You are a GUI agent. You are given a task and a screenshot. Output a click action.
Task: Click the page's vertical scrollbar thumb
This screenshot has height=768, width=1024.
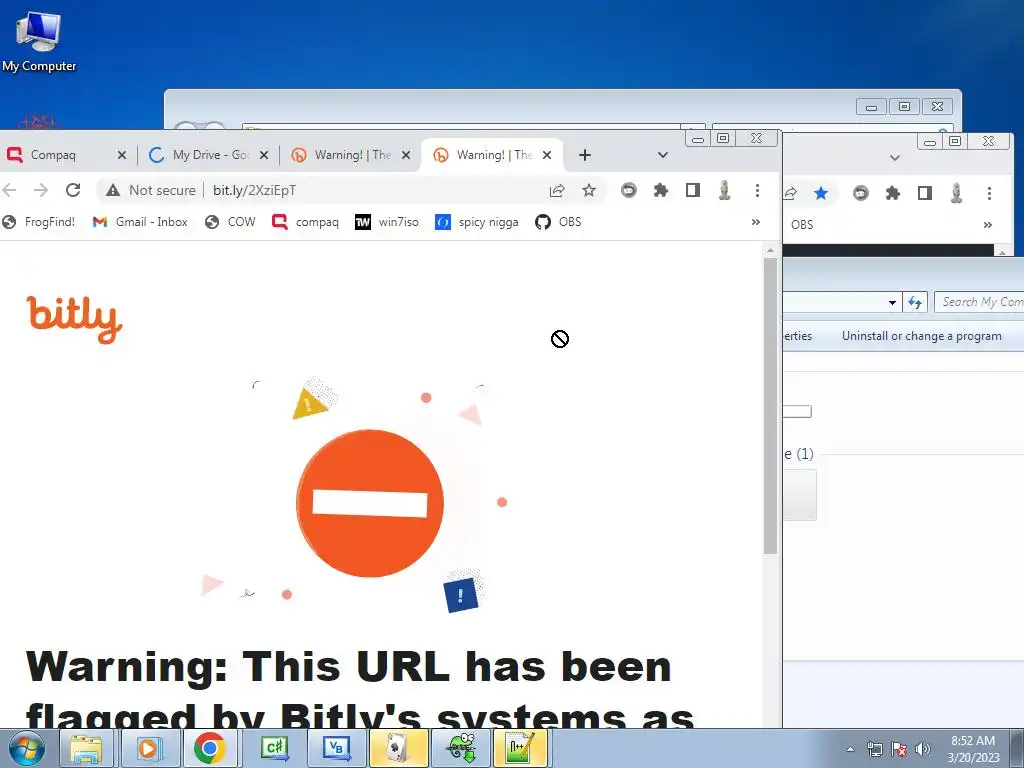pyautogui.click(x=771, y=406)
